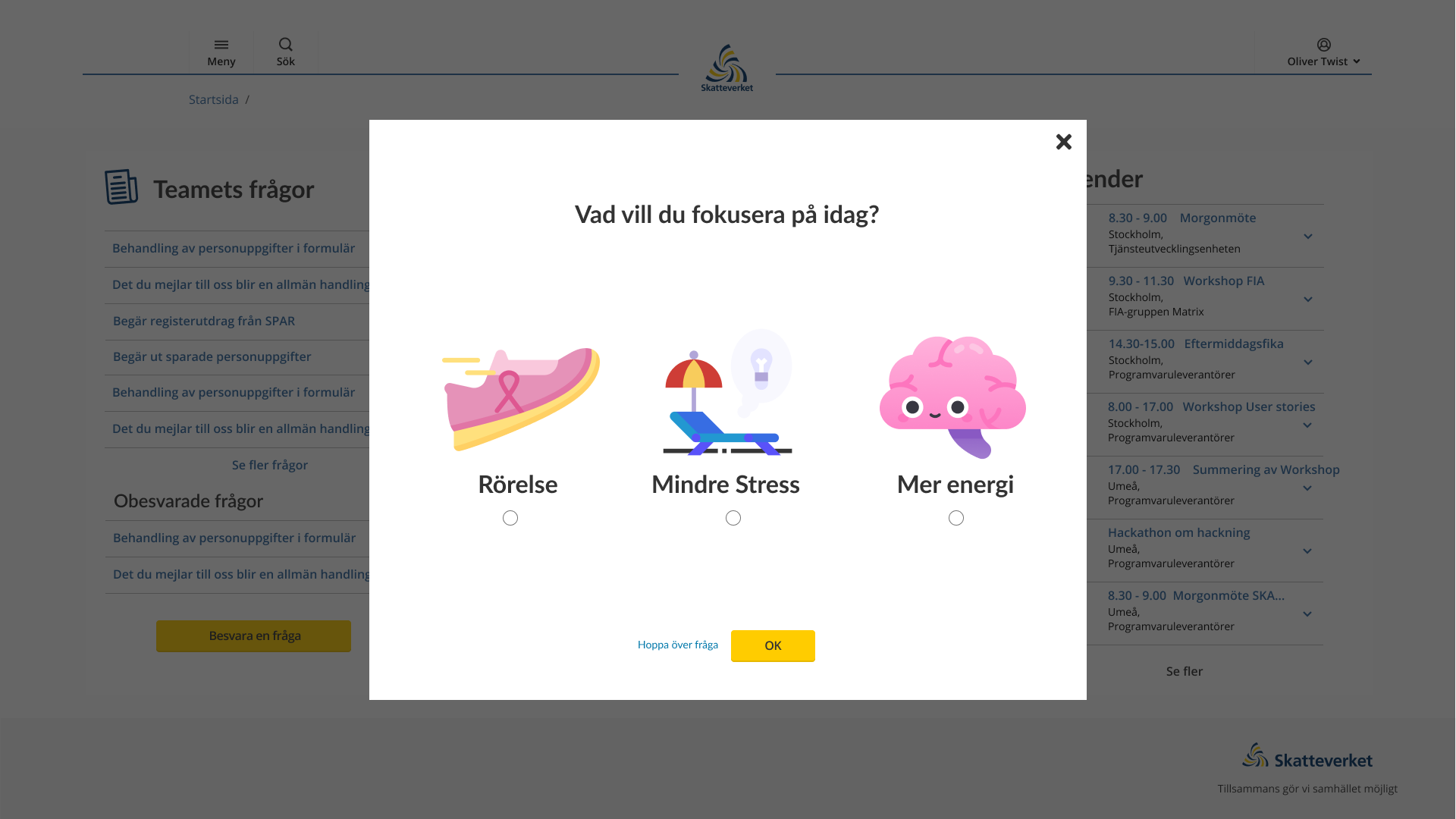Click the Mer energi brain illustration

click(952, 397)
